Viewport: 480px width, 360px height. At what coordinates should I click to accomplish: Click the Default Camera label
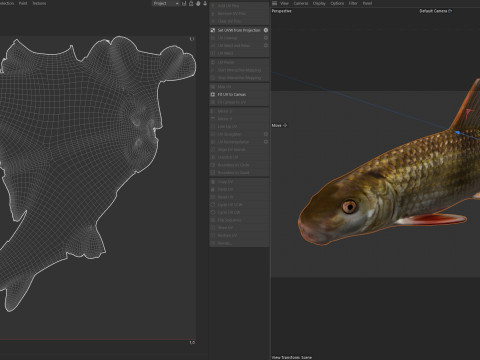[433, 11]
